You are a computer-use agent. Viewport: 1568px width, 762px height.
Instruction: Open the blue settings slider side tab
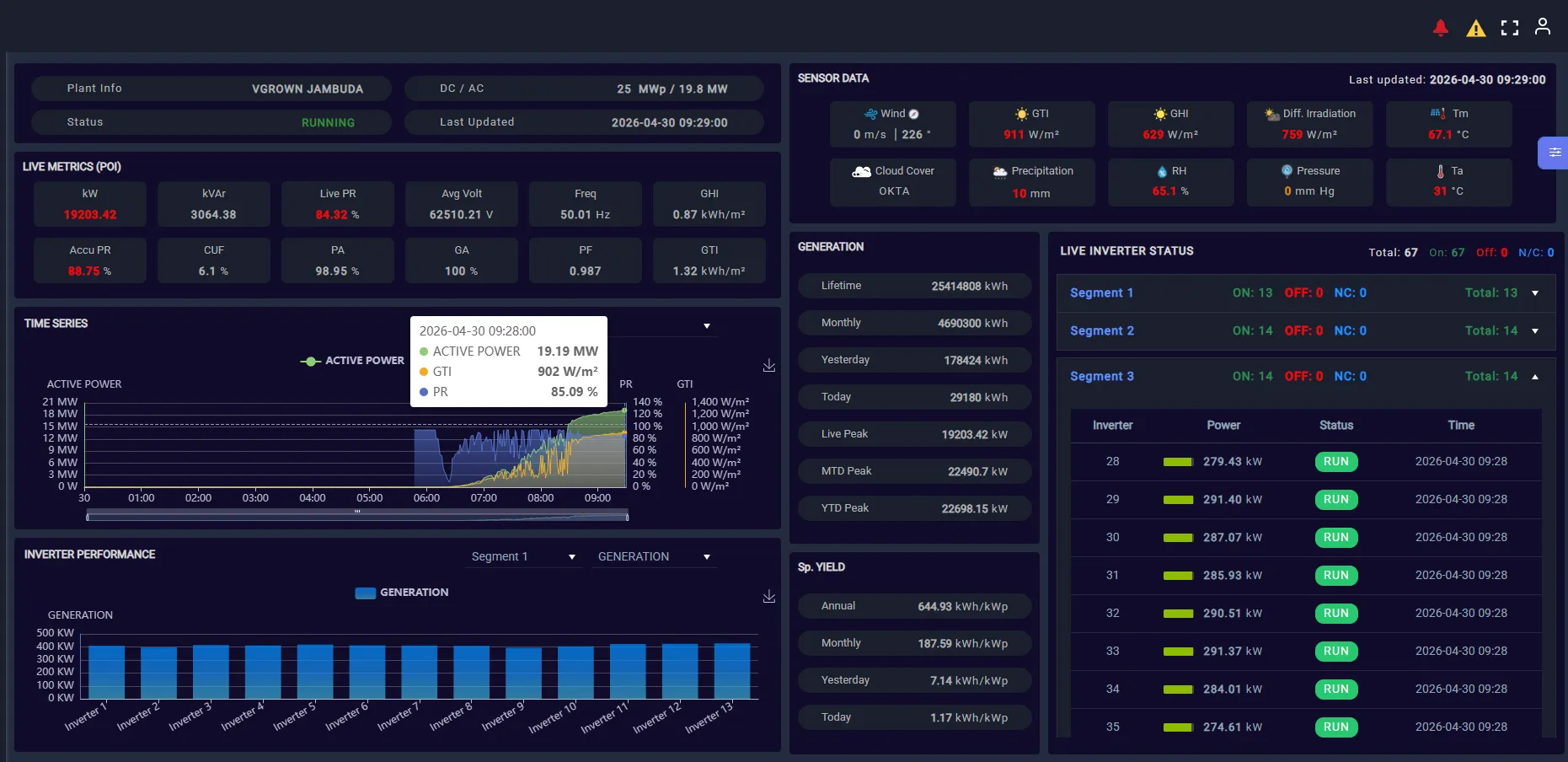point(1554,153)
